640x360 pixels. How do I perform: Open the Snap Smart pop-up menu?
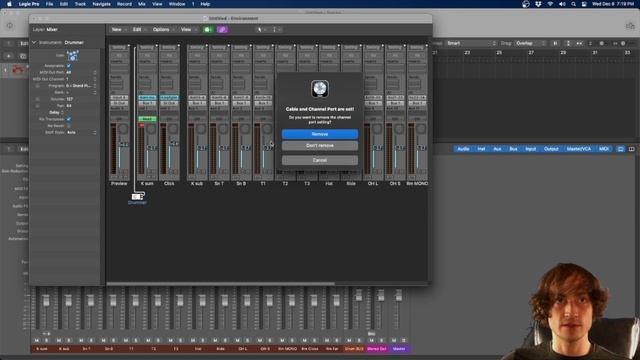pyautogui.click(x=471, y=43)
